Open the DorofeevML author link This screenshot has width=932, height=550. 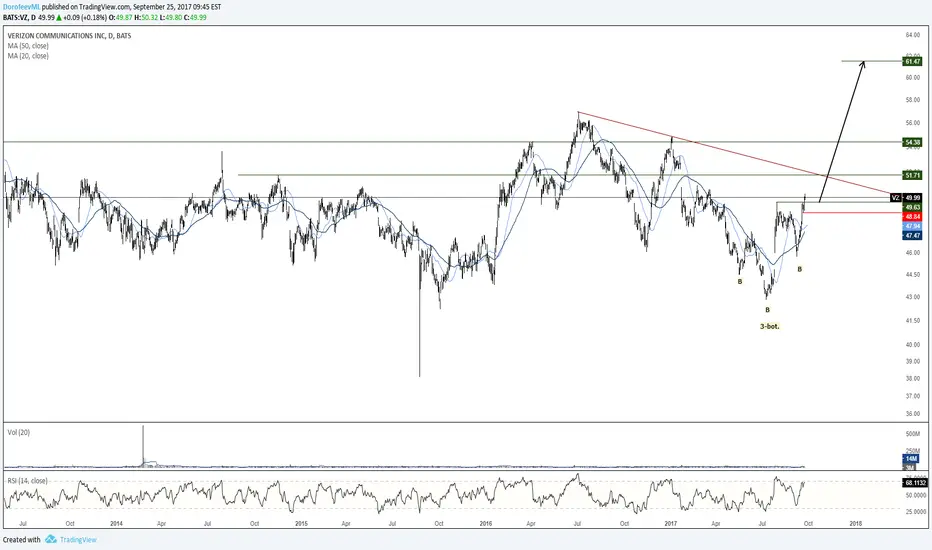(x=21, y=7)
